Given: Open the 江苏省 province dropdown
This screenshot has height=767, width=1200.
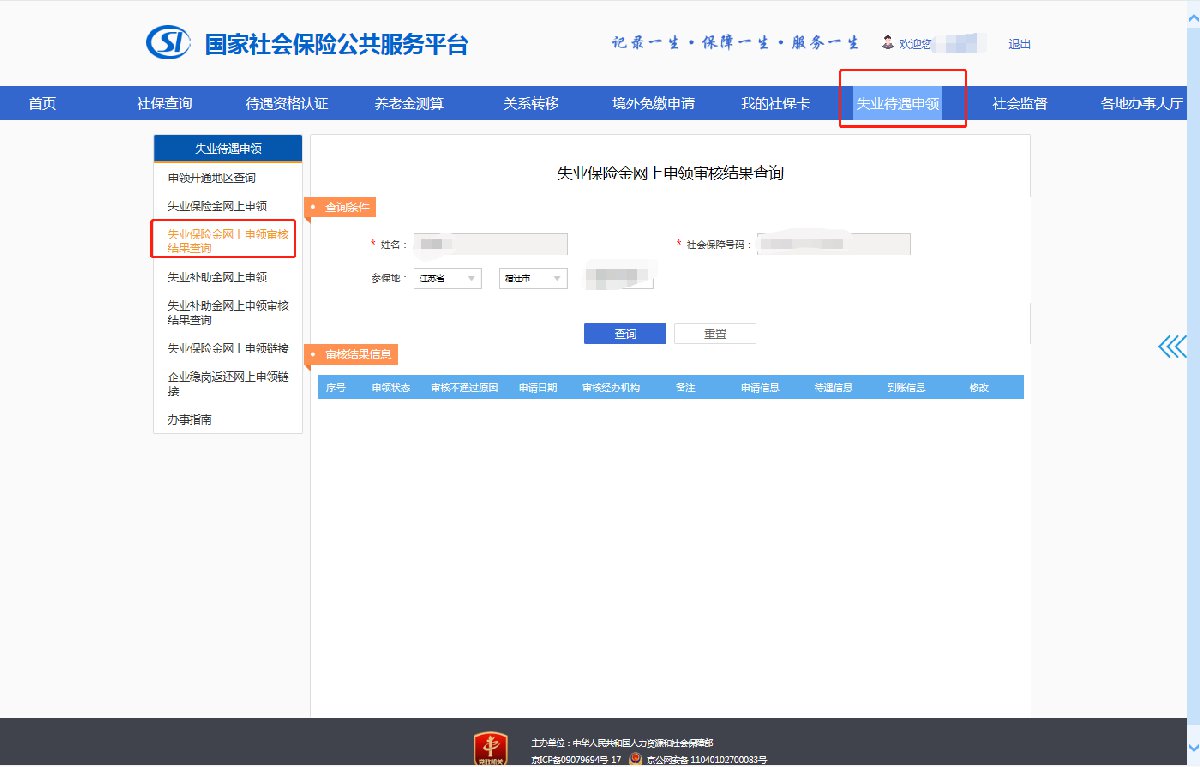Looking at the screenshot, I should (x=448, y=279).
